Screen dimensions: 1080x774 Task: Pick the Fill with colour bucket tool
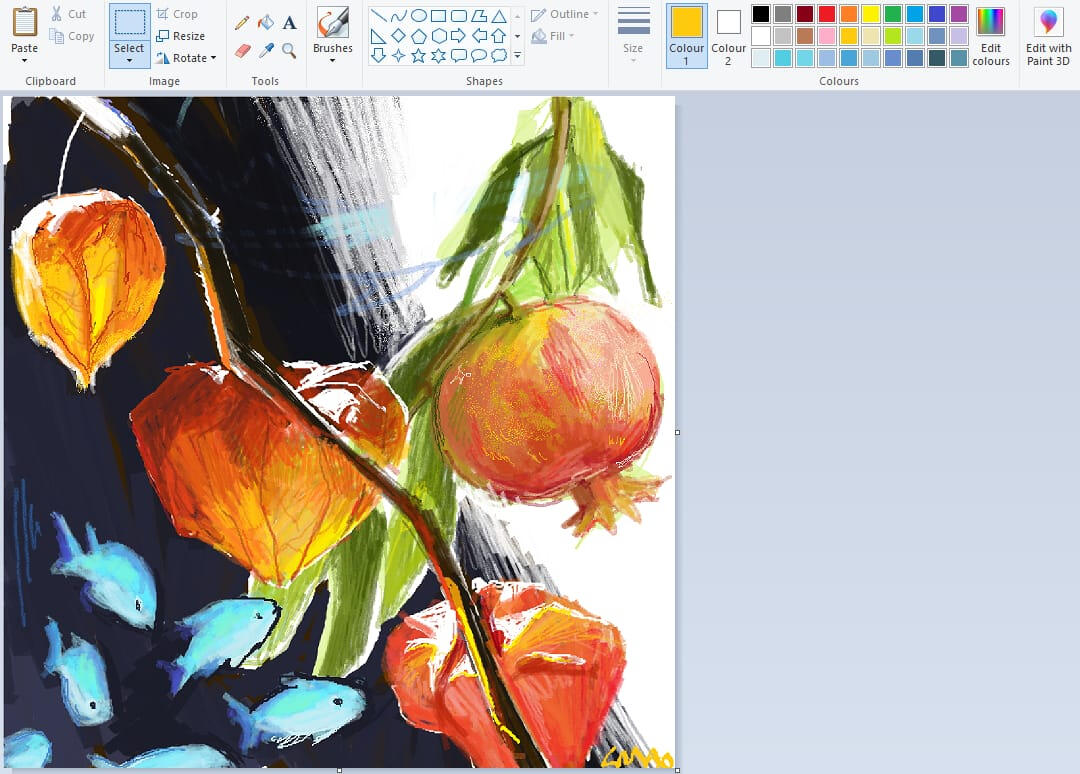pos(266,22)
